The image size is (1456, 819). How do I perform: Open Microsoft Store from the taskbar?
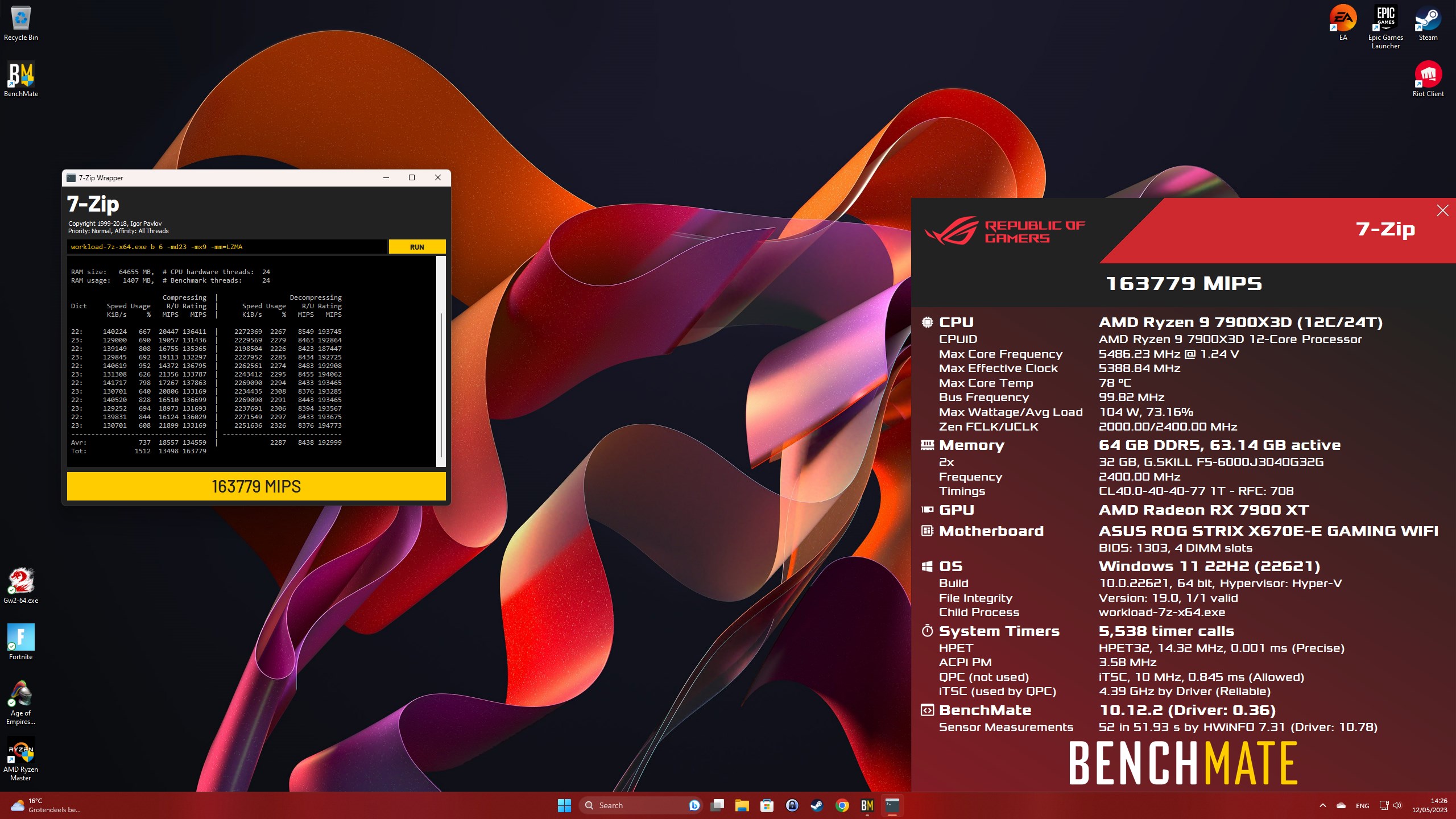point(767,805)
